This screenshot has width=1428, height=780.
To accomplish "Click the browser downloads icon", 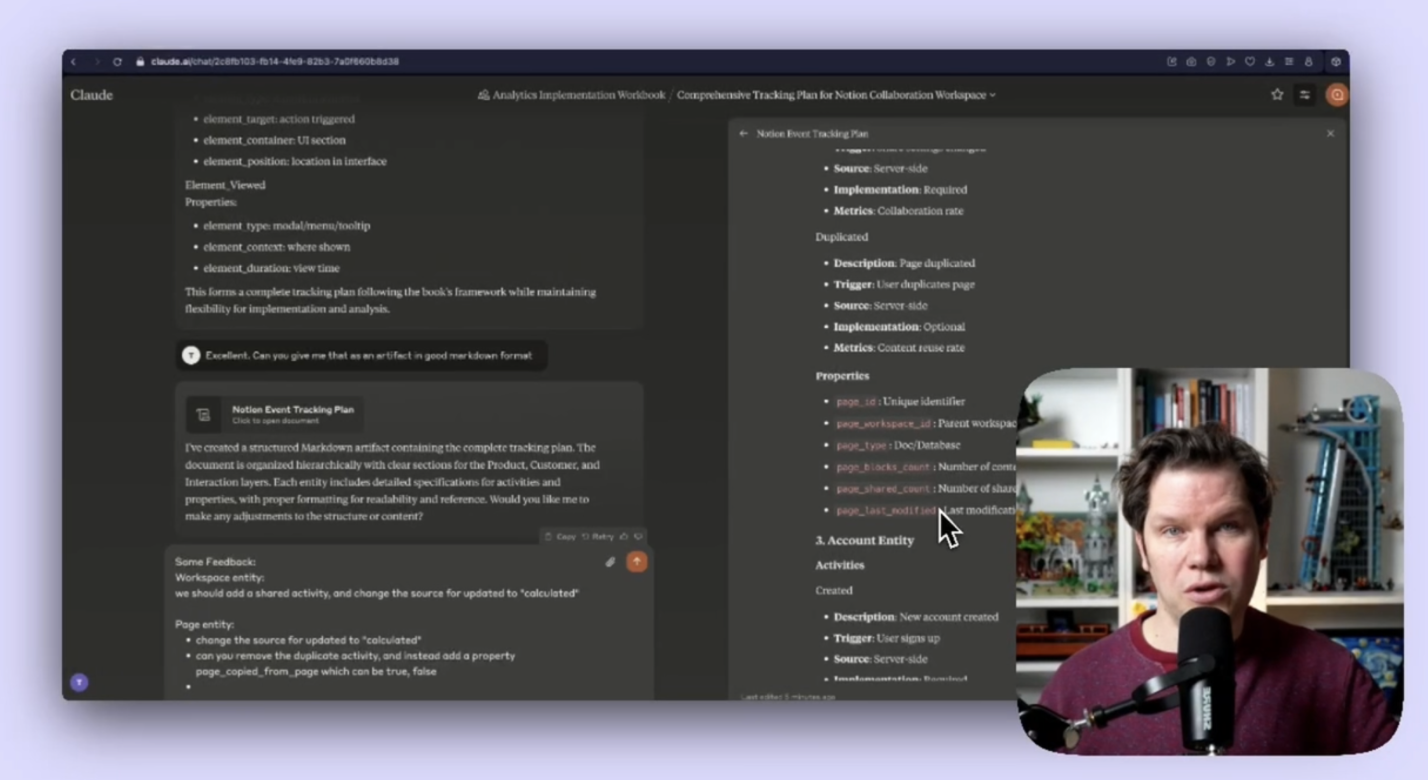I will click(x=1269, y=62).
